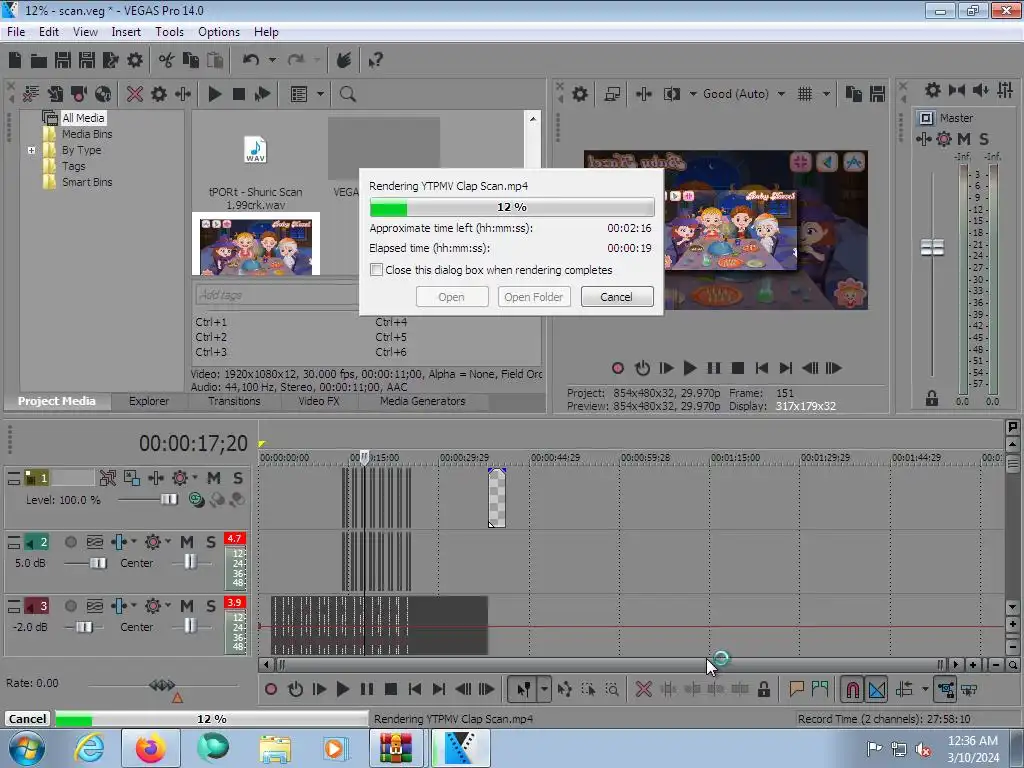The width and height of the screenshot is (1024, 768).
Task: Open Video Preview properties gear icon
Action: tap(580, 94)
